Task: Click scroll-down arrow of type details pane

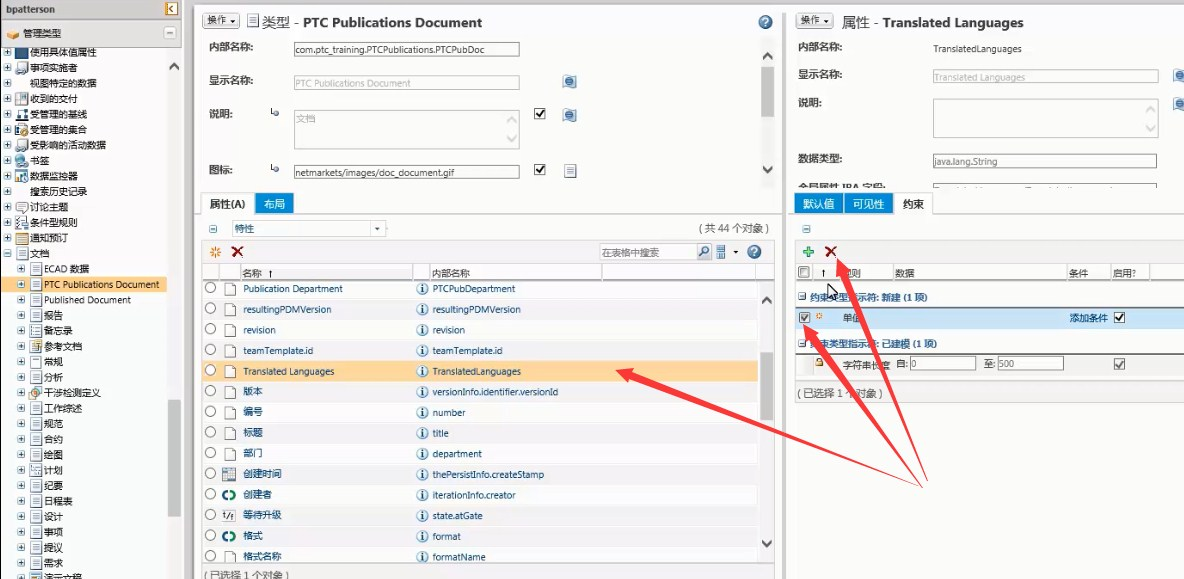Action: [x=767, y=170]
